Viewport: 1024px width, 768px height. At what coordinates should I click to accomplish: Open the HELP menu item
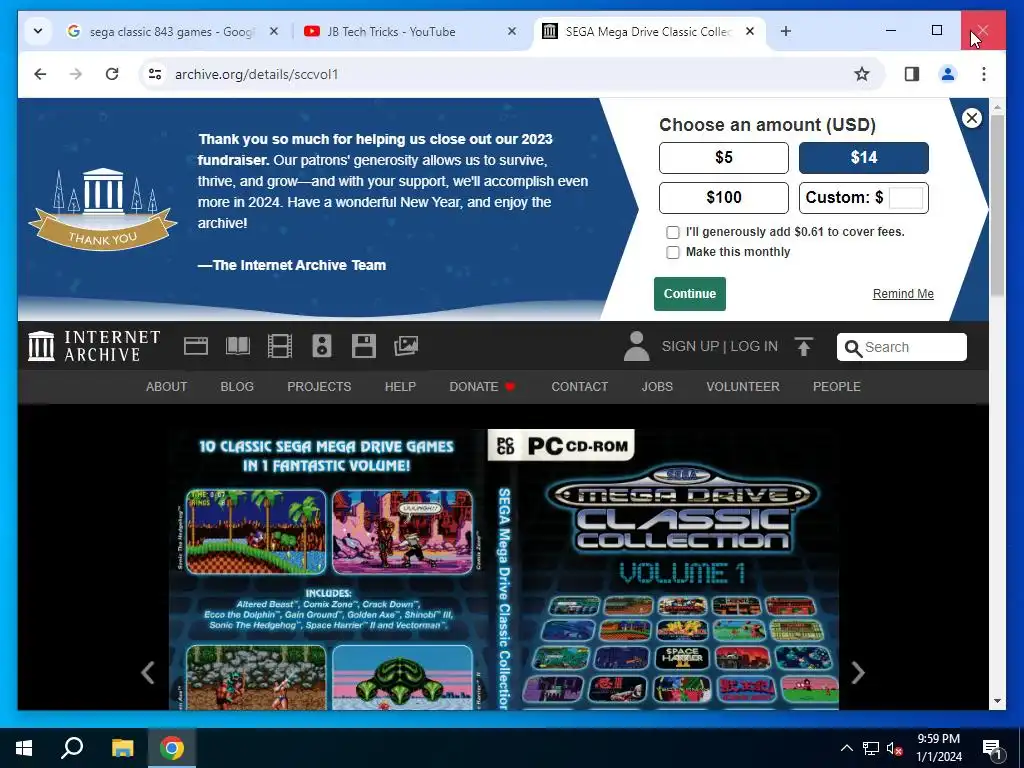pyautogui.click(x=400, y=387)
